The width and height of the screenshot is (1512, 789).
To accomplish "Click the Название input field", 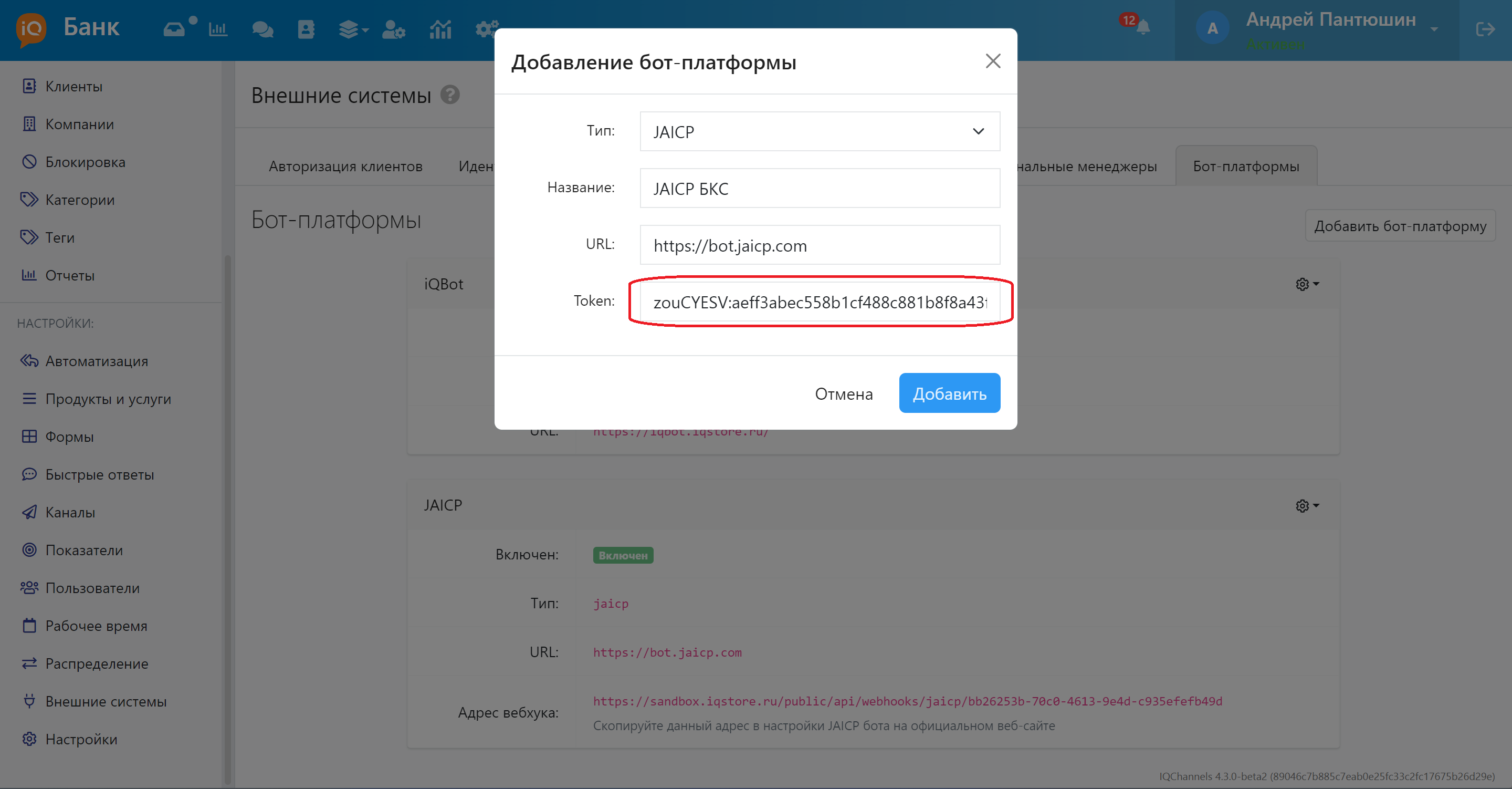I will (820, 188).
